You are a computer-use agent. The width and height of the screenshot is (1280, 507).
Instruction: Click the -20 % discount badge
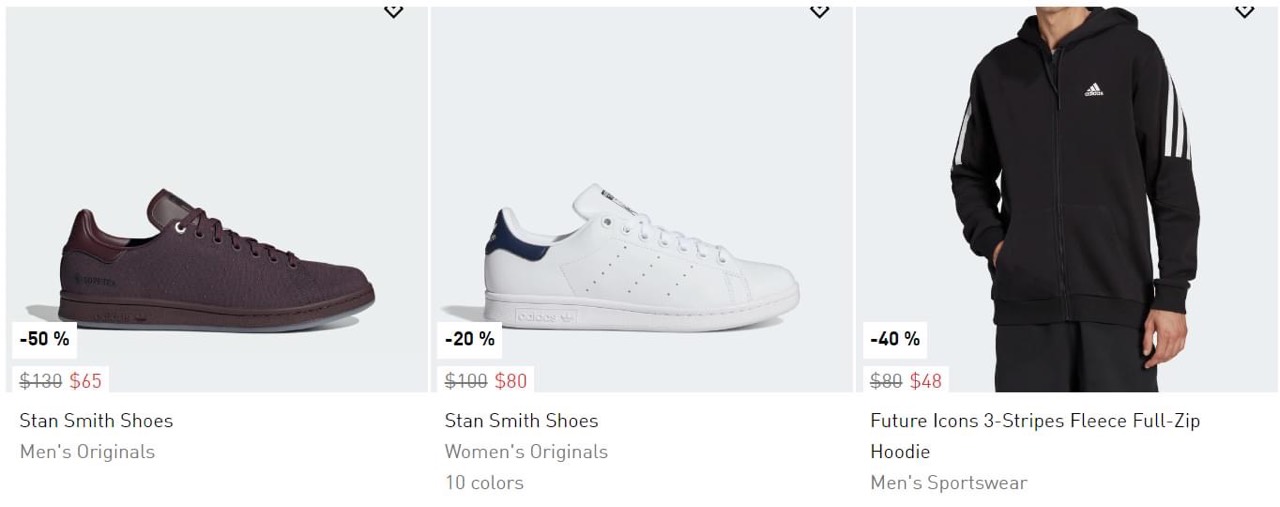click(x=470, y=339)
